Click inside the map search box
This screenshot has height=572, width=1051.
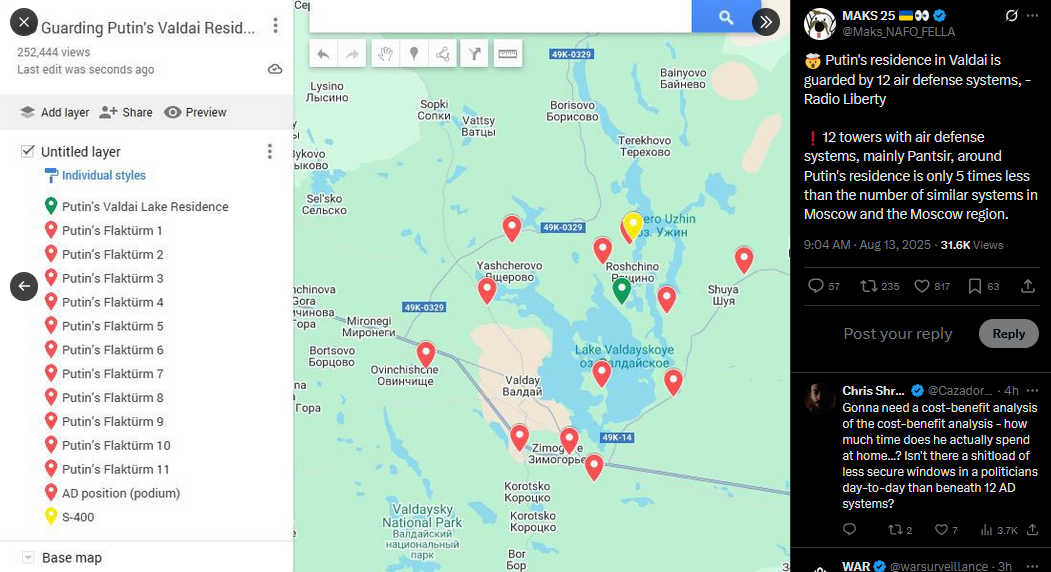500,16
